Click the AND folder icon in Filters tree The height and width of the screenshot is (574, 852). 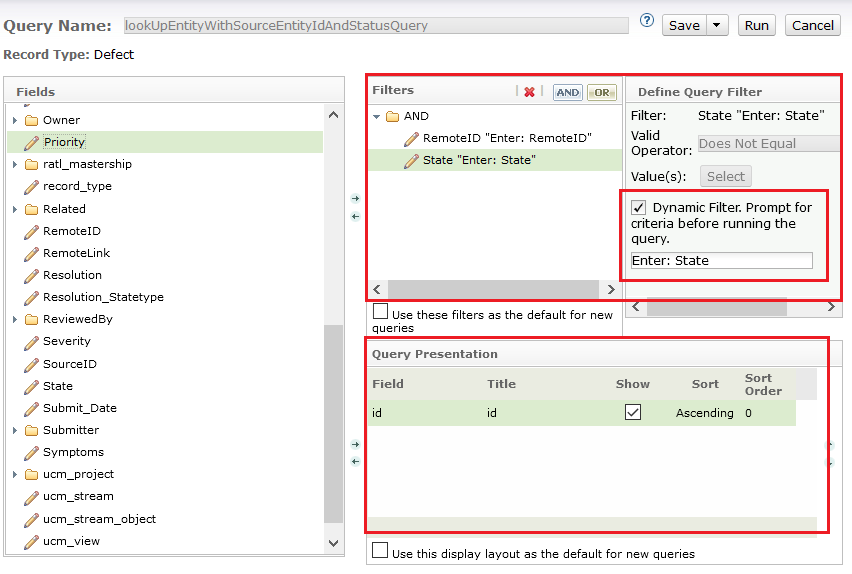392,116
